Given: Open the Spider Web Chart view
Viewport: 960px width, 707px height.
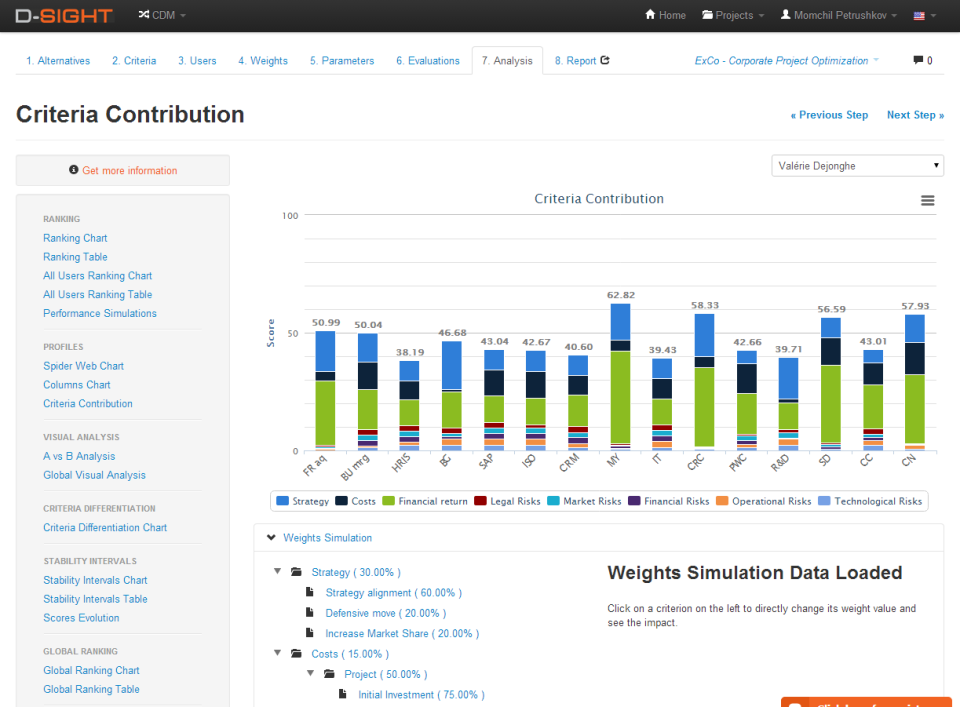Looking at the screenshot, I should [83, 365].
